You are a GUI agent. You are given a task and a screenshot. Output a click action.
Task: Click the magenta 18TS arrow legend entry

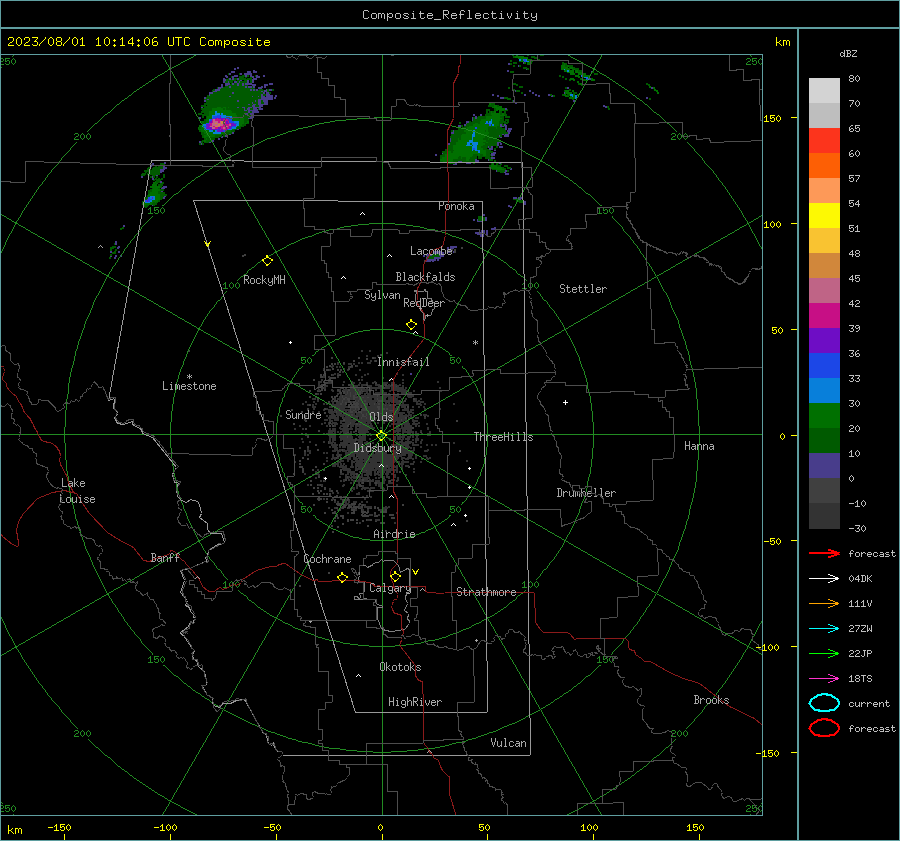click(x=824, y=679)
